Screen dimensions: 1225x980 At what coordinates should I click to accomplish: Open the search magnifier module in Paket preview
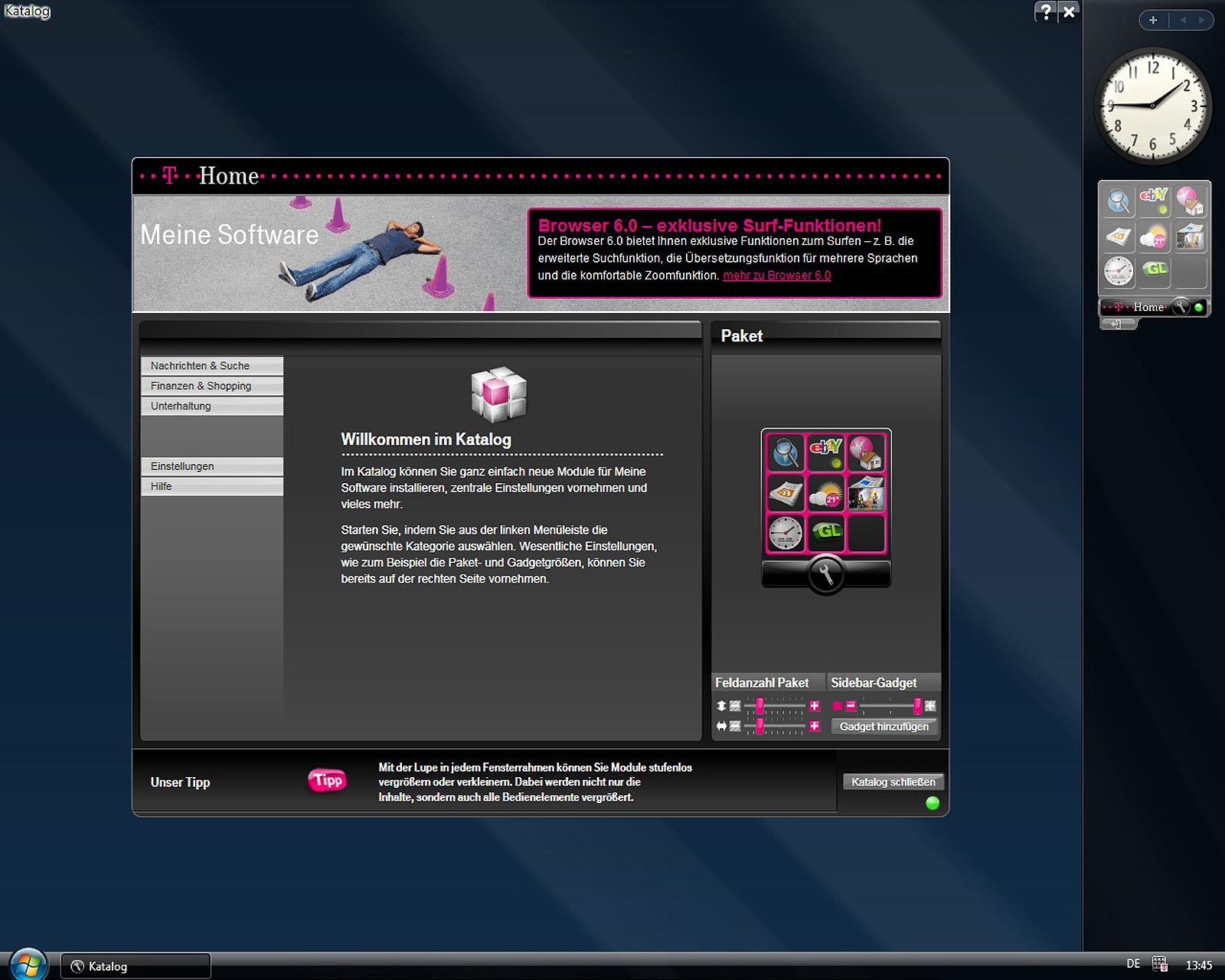coord(786,452)
